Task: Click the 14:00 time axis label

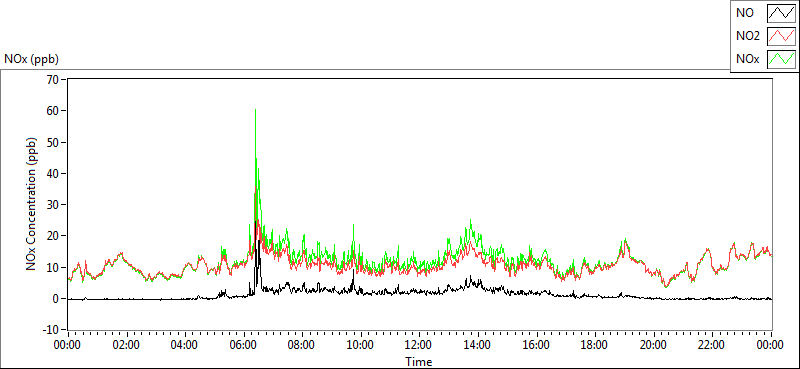Action: (x=478, y=345)
